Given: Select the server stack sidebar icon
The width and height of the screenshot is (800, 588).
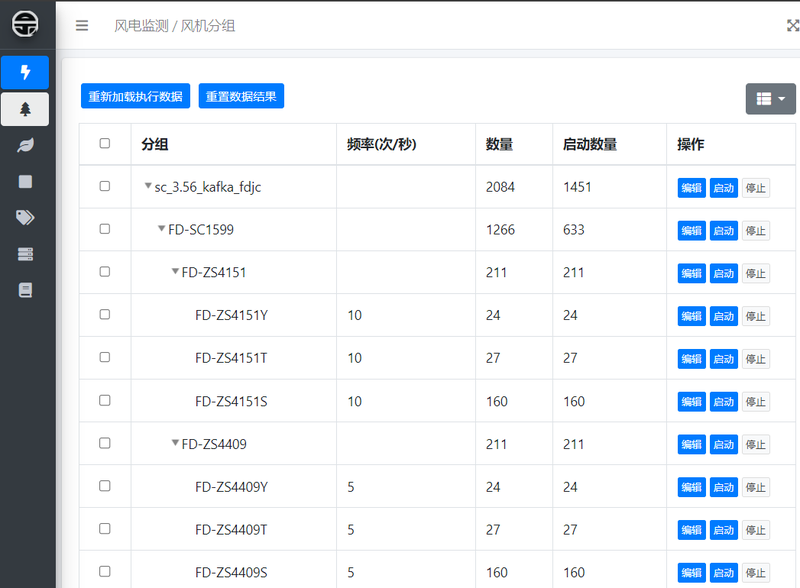Looking at the screenshot, I should (25, 254).
